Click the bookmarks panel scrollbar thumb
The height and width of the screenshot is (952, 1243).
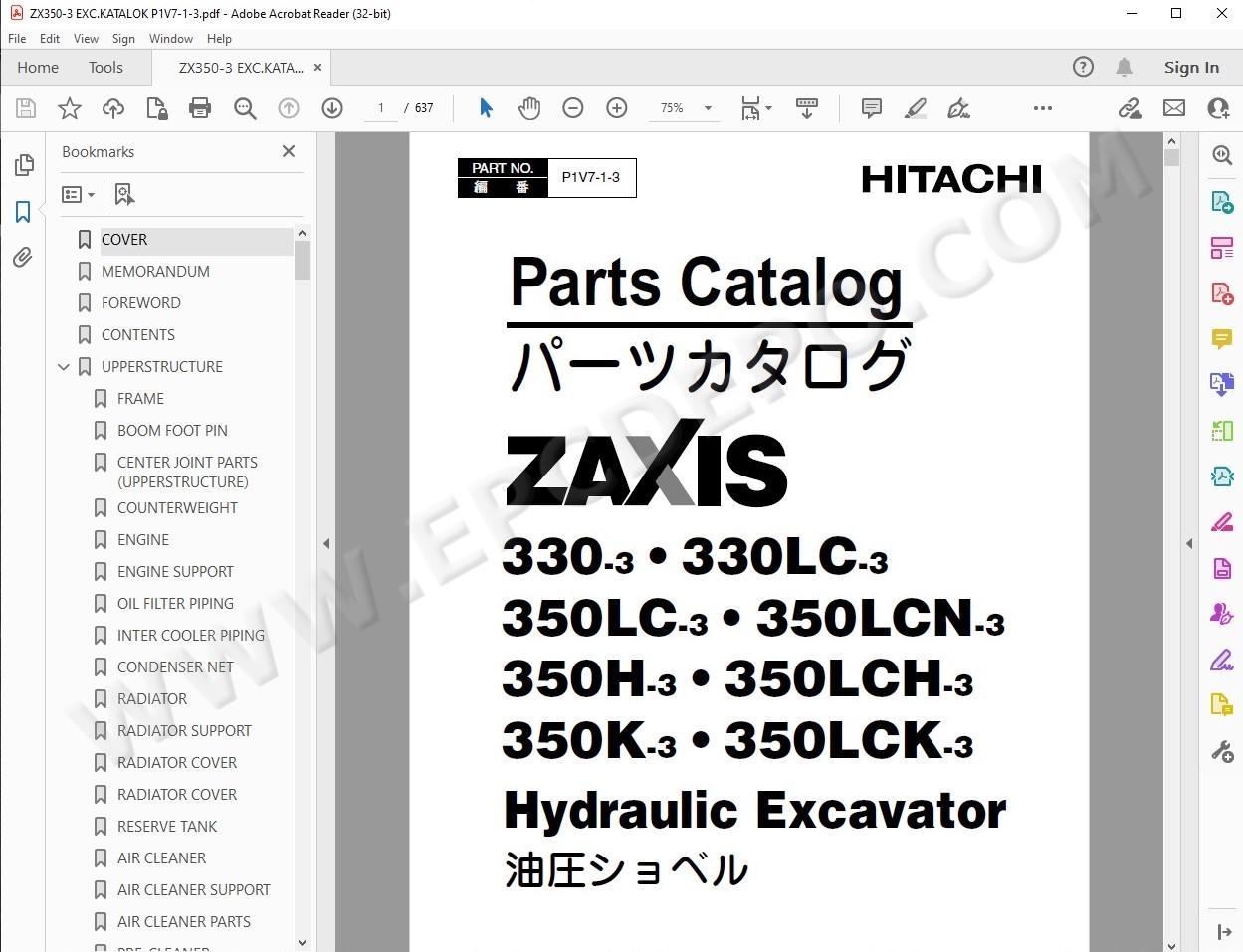(303, 260)
